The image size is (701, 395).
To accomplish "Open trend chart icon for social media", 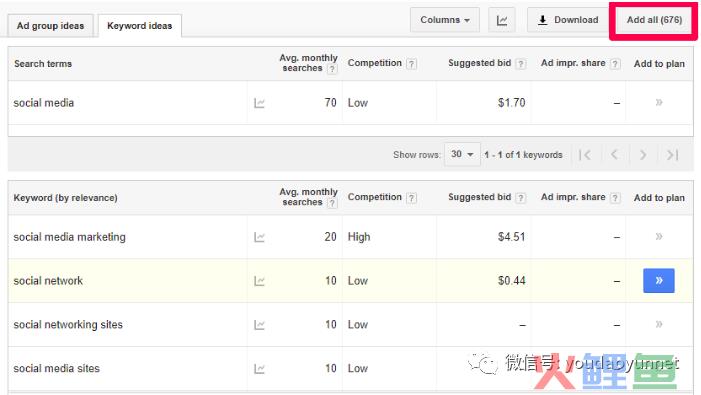I will 259,103.
